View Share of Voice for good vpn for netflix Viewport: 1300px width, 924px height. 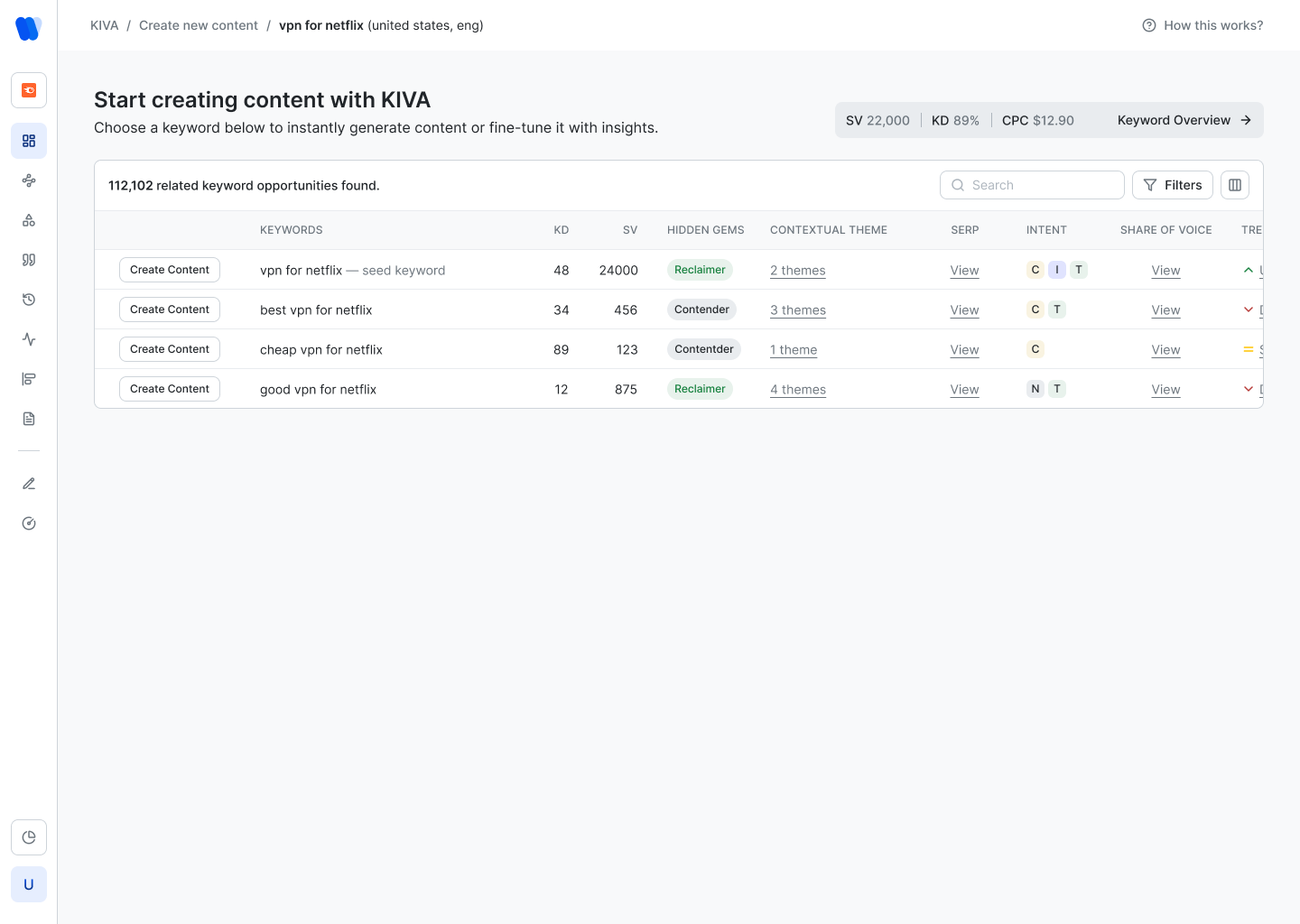(1165, 390)
